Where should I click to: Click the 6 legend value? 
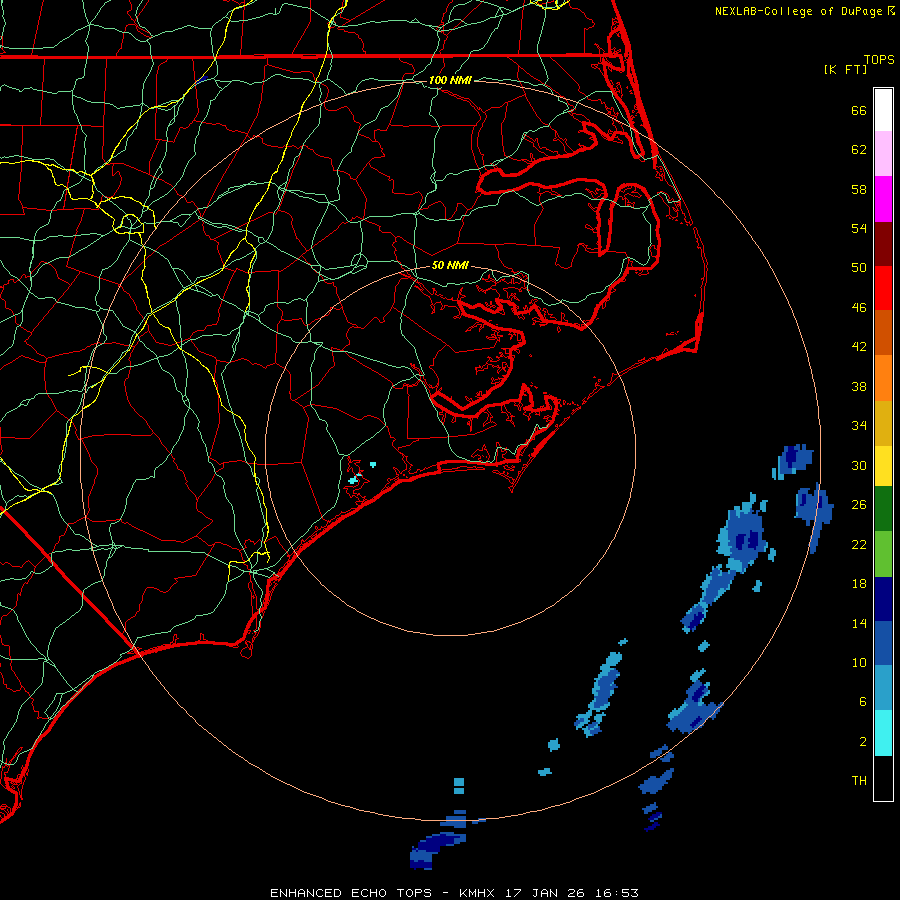pyautogui.click(x=863, y=702)
